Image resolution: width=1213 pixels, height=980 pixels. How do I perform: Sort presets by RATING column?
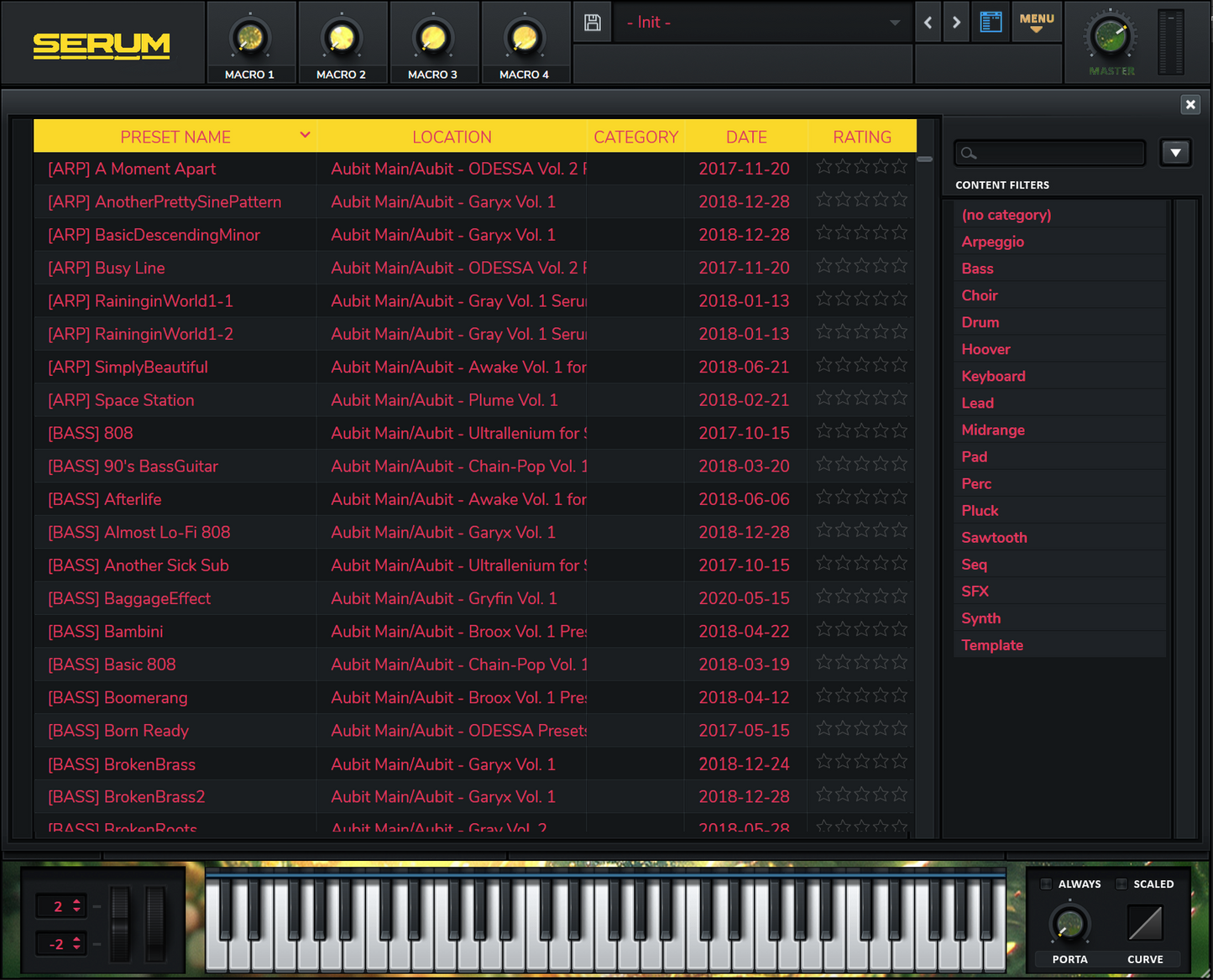tap(862, 137)
